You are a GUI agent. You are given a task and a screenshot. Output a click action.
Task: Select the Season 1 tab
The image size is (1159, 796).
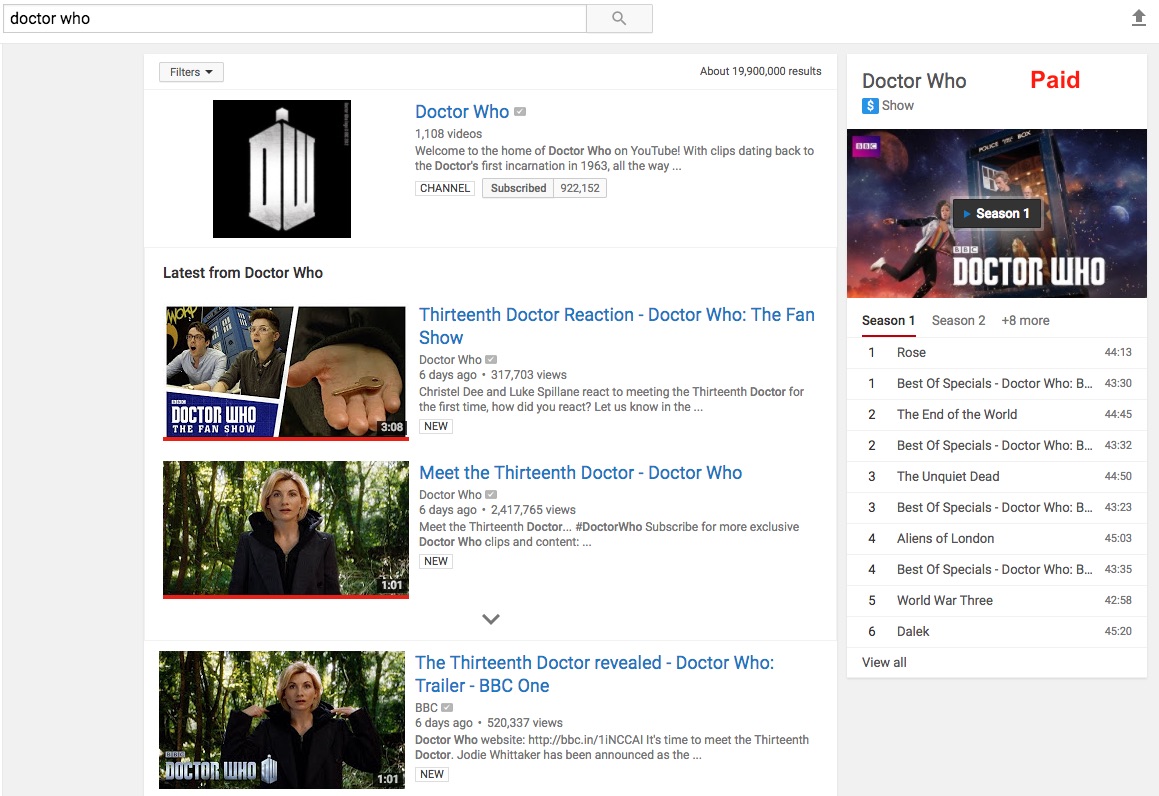point(888,320)
